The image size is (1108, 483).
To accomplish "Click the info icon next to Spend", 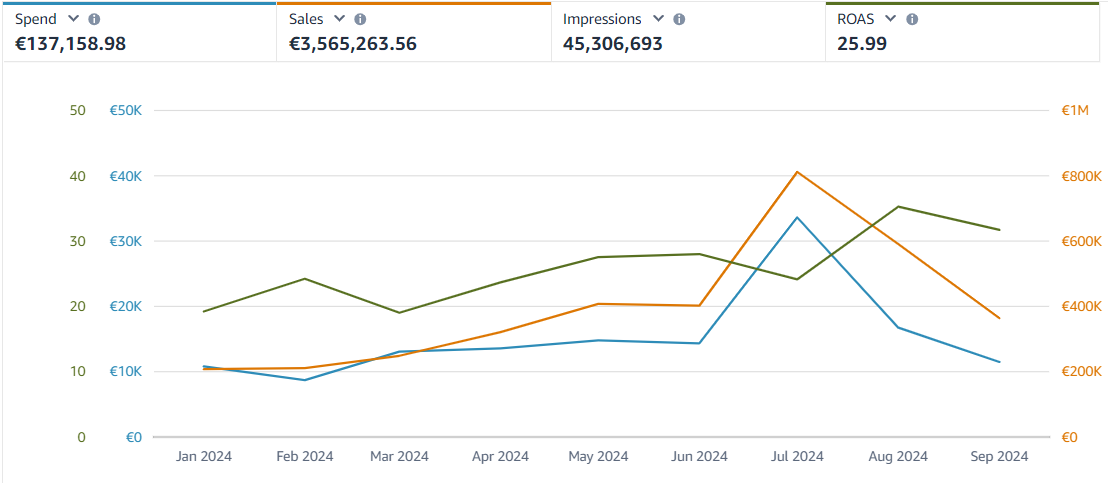I will (94, 19).
